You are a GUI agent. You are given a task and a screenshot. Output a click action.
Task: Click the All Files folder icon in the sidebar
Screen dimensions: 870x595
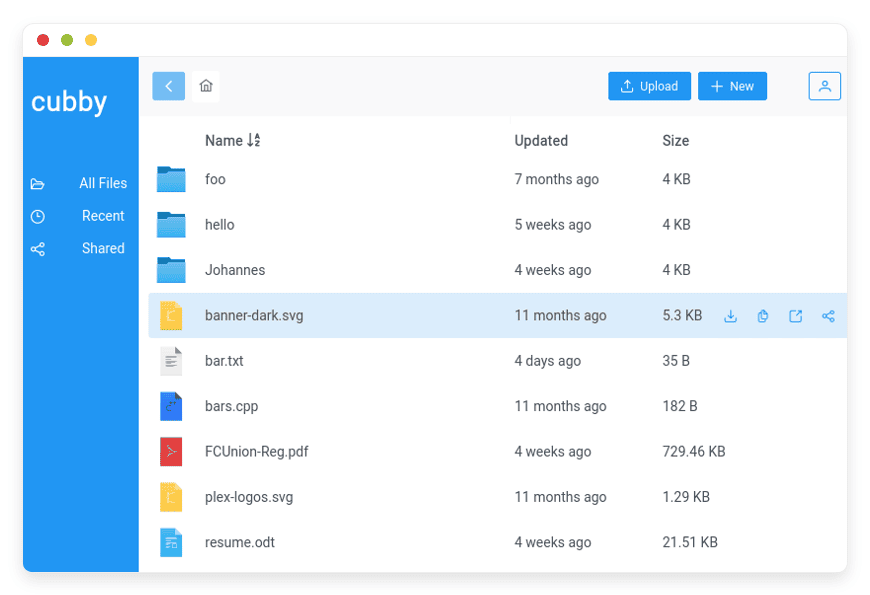pyautogui.click(x=38, y=184)
